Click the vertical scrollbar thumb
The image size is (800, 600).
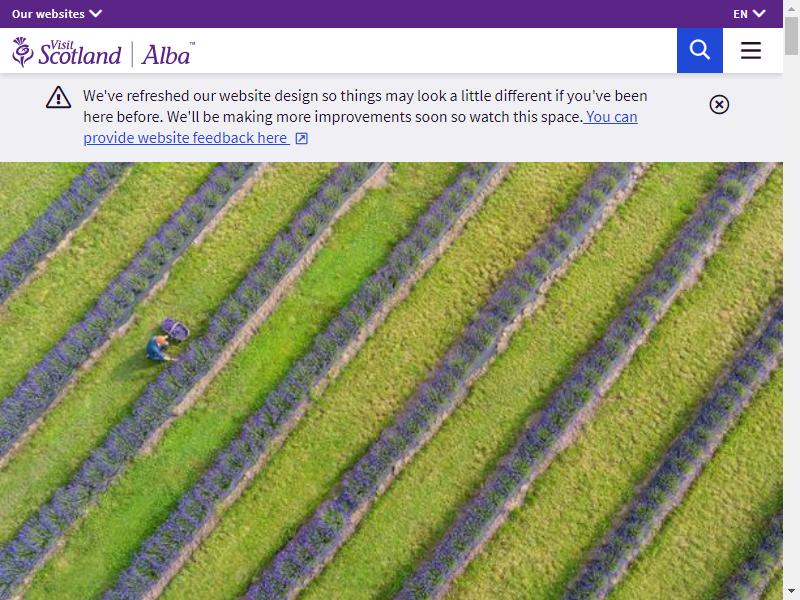click(x=791, y=35)
